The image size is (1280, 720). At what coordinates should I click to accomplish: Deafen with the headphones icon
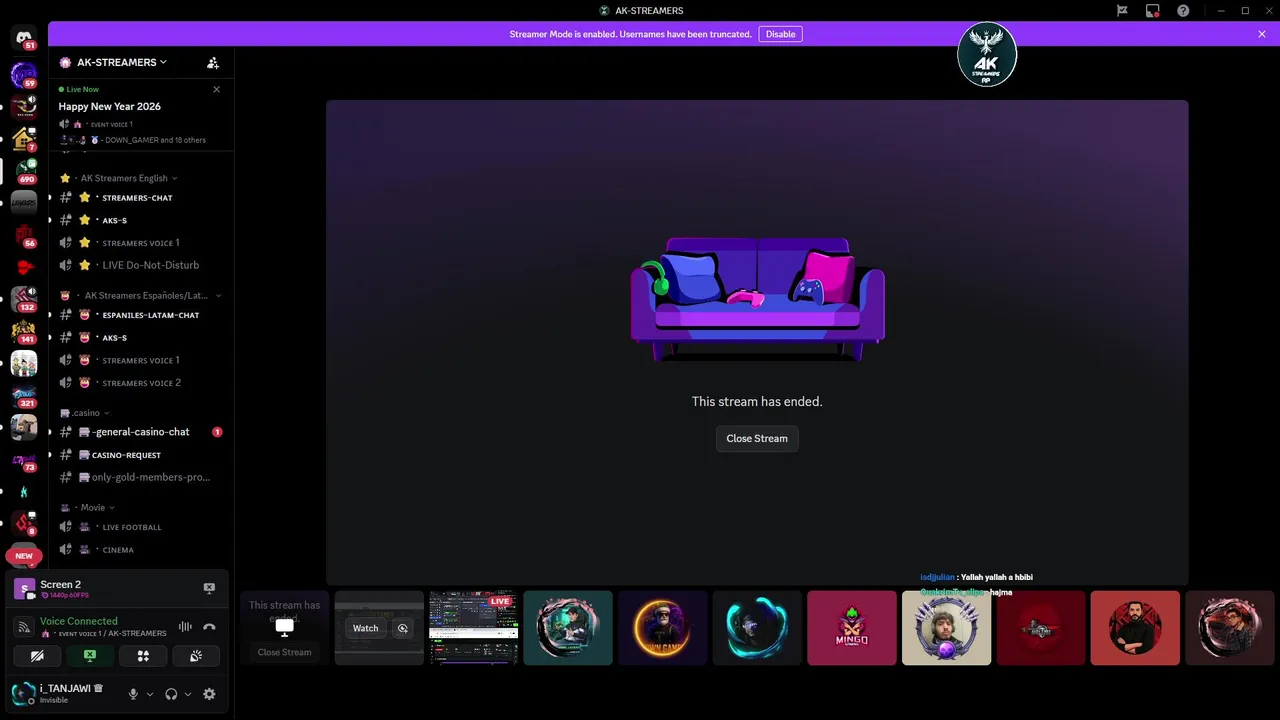pos(171,694)
